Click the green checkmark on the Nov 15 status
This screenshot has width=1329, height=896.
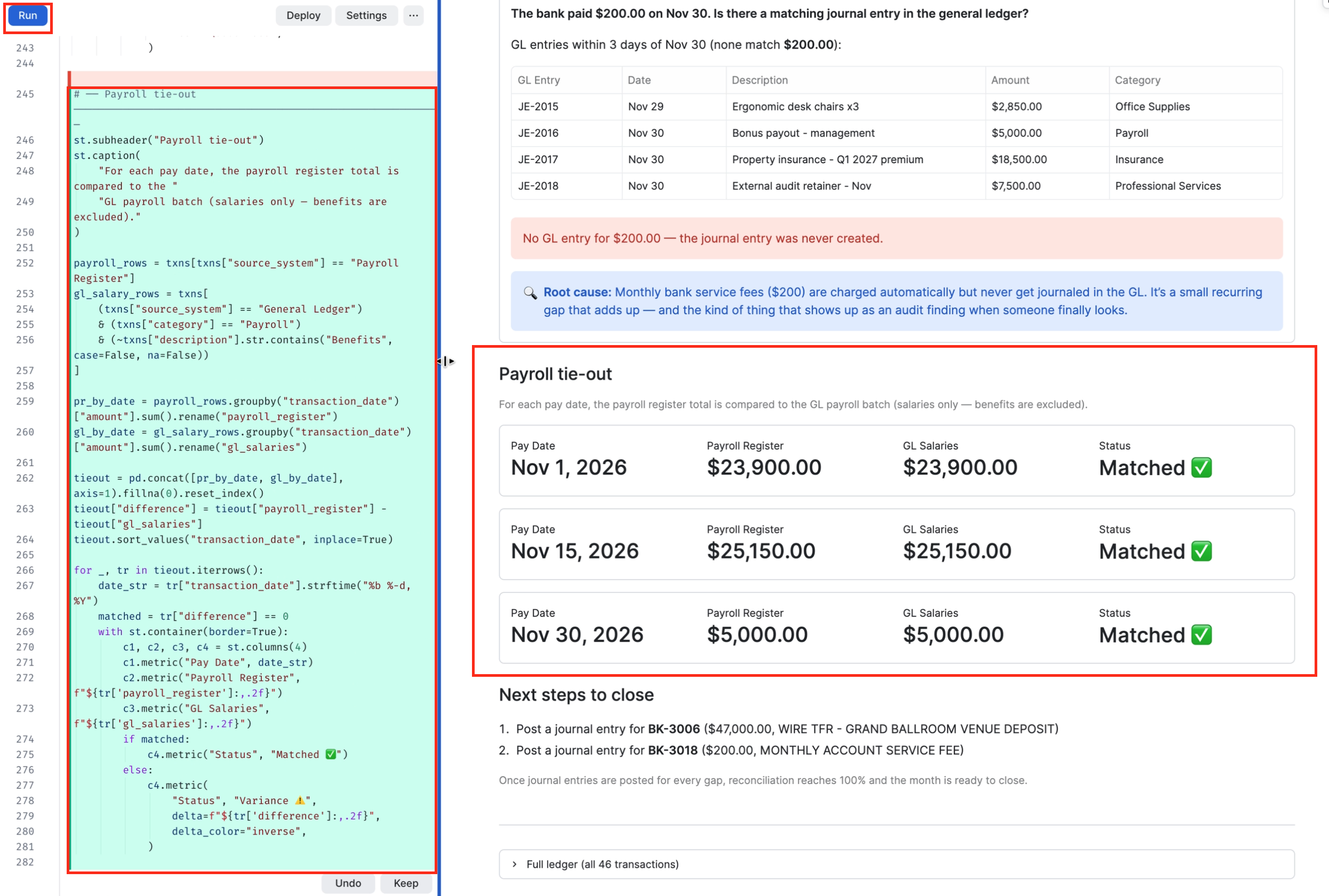tap(1202, 551)
